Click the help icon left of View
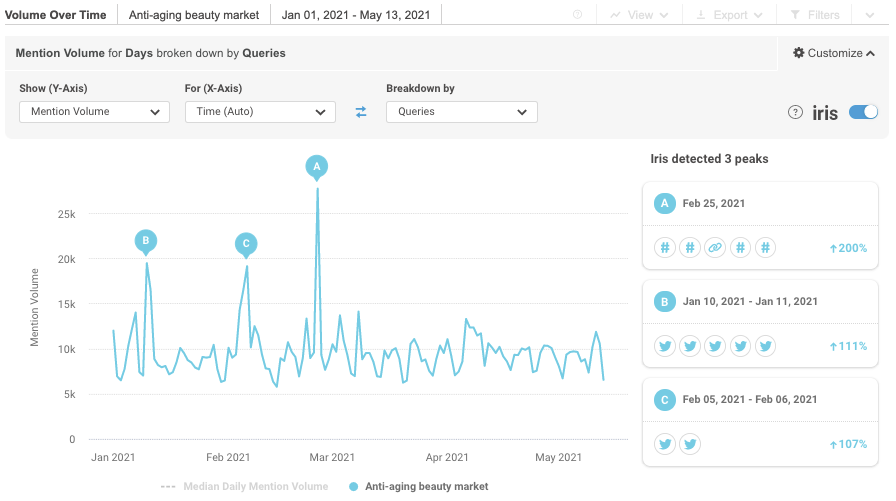This screenshot has height=501, width=896. (578, 16)
